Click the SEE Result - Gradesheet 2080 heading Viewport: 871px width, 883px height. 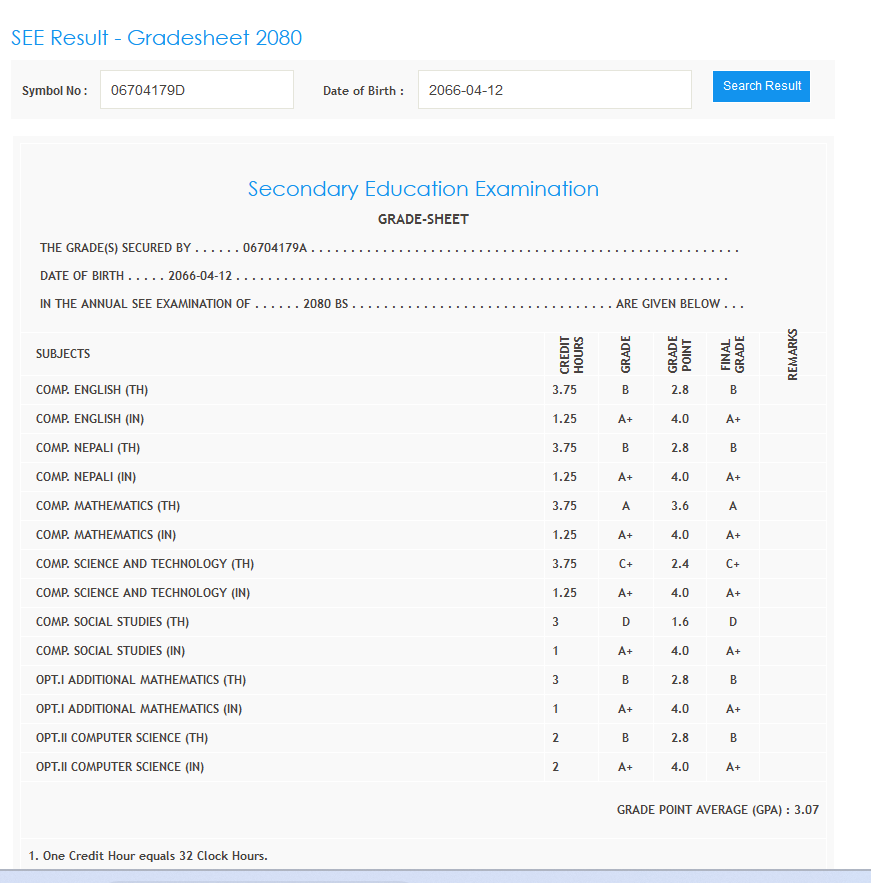click(156, 38)
